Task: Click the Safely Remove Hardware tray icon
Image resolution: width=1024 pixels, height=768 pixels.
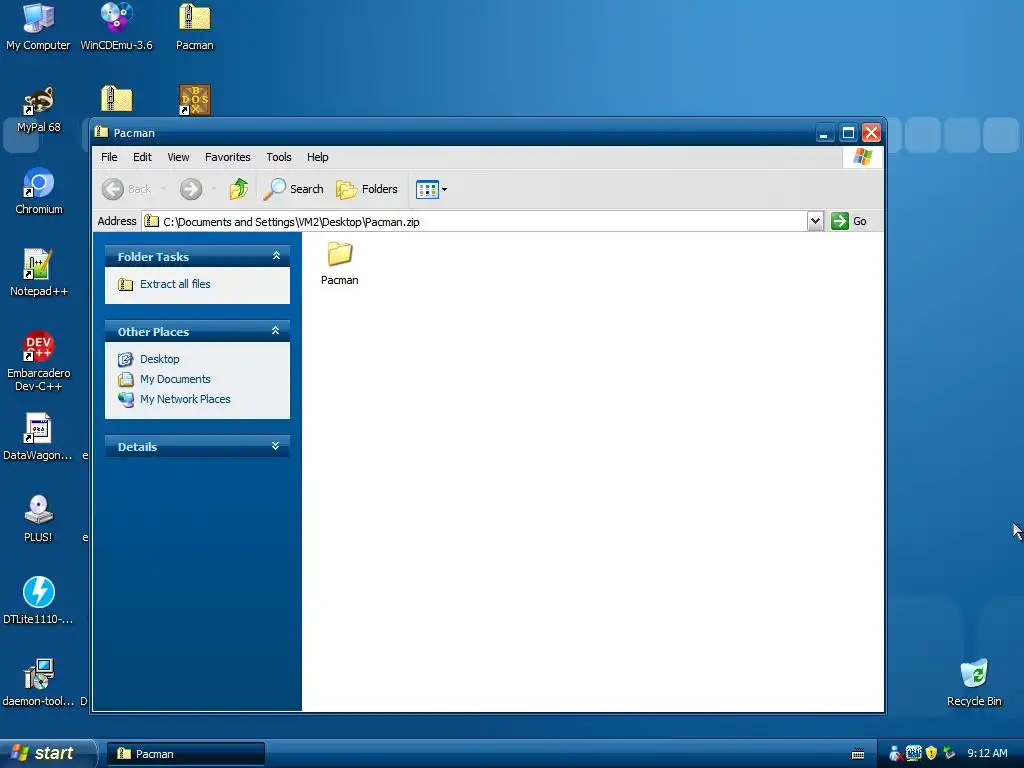Action: pos(949,753)
